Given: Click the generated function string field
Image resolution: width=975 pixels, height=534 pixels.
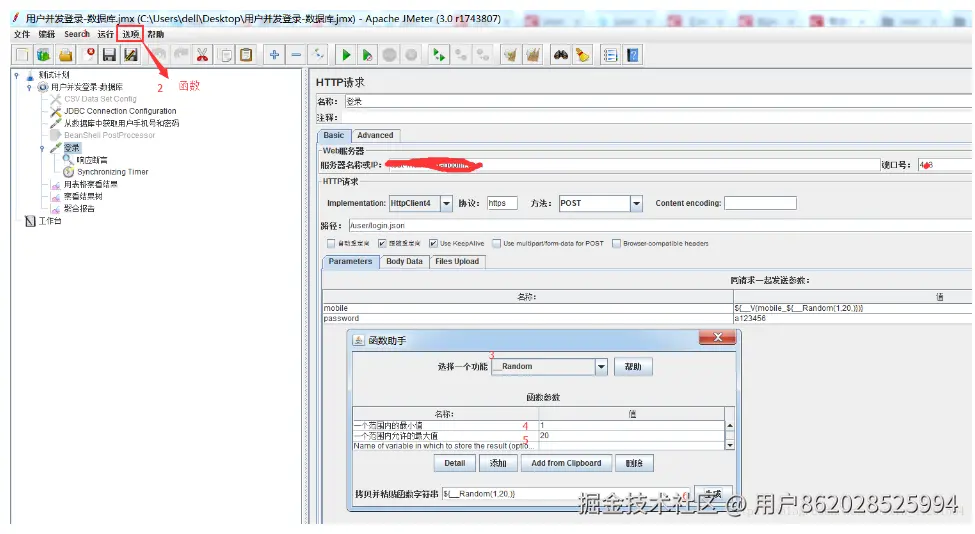Looking at the screenshot, I should pyautogui.click(x=565, y=494).
